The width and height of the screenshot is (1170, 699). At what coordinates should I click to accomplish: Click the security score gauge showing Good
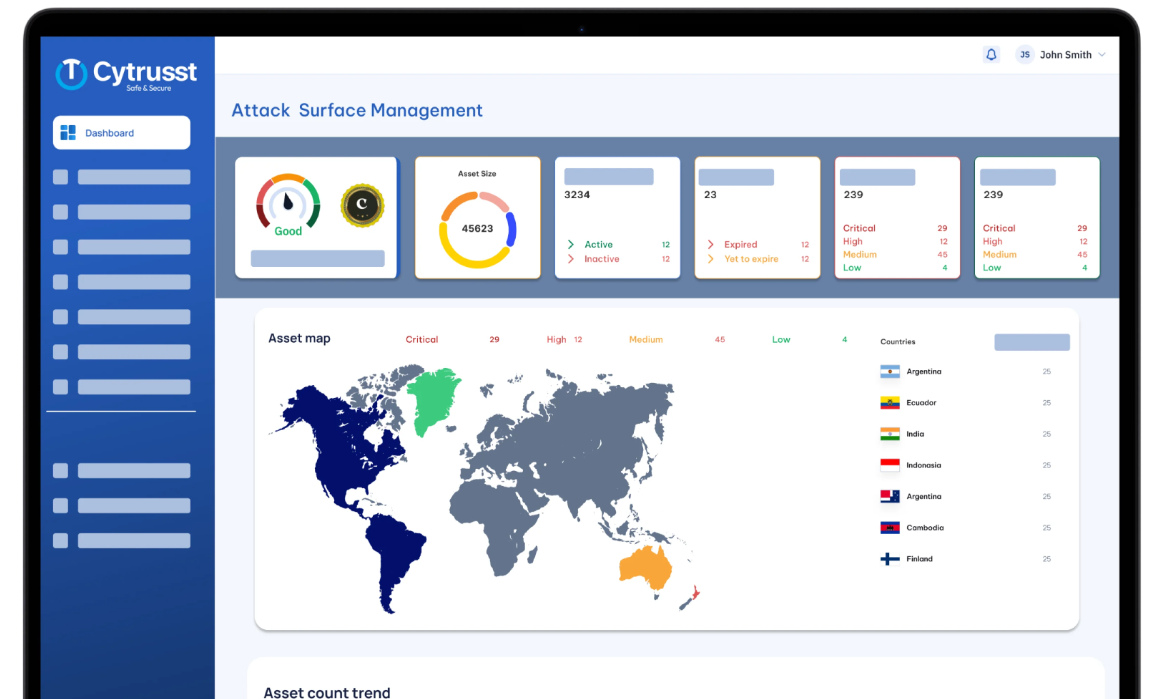(x=287, y=204)
